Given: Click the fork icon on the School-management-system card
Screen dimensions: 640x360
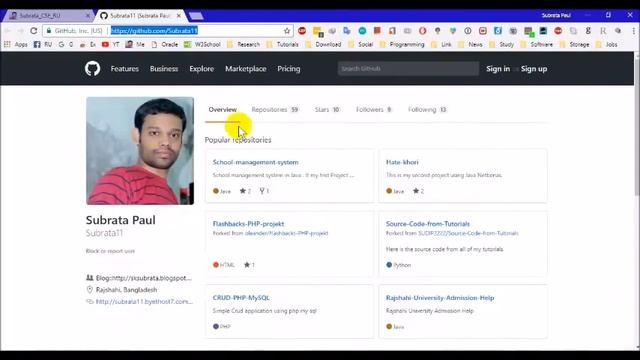Looking at the screenshot, I should (262, 191).
